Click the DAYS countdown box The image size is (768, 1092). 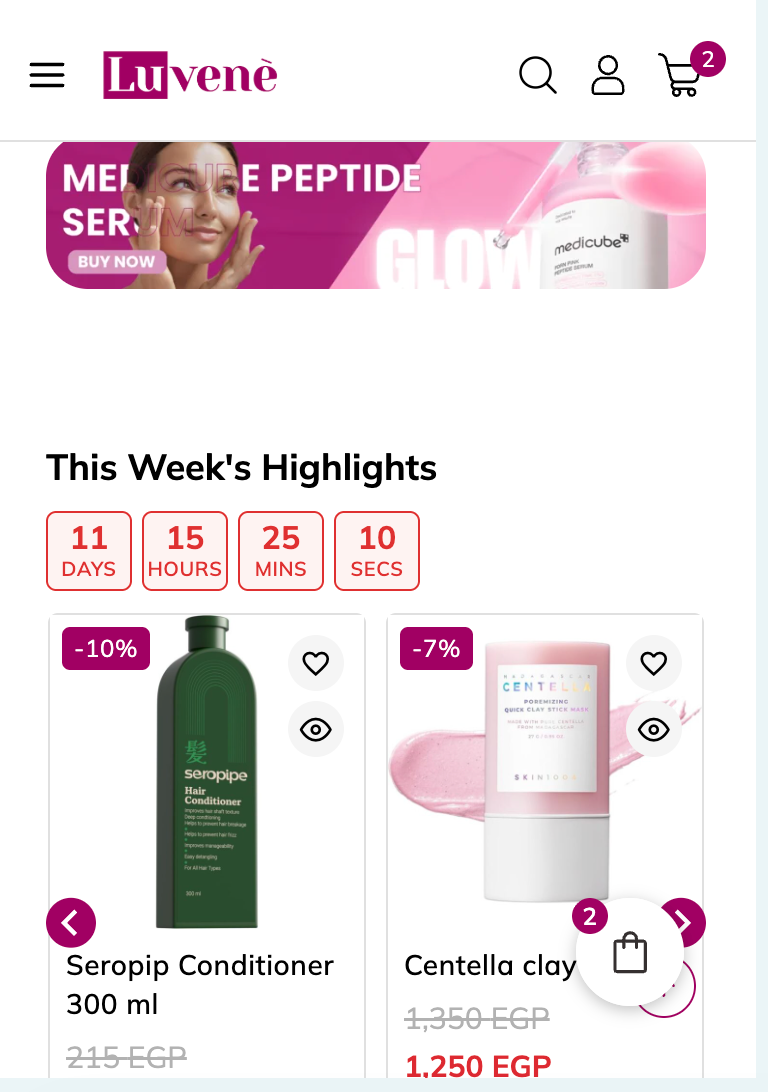point(89,551)
